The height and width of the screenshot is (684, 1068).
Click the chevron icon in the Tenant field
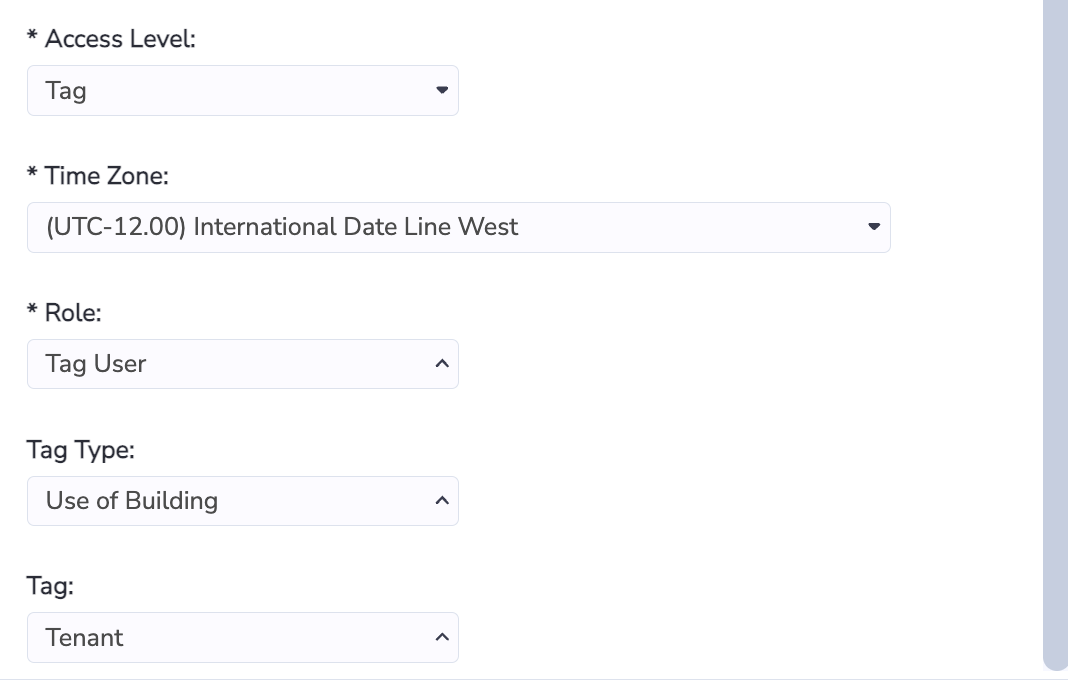[442, 638]
